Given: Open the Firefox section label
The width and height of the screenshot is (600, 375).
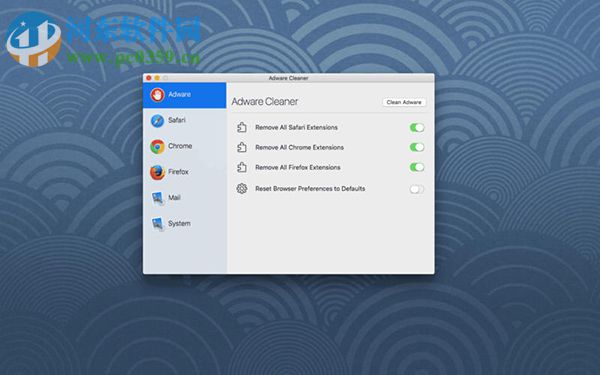Looking at the screenshot, I should [178, 172].
